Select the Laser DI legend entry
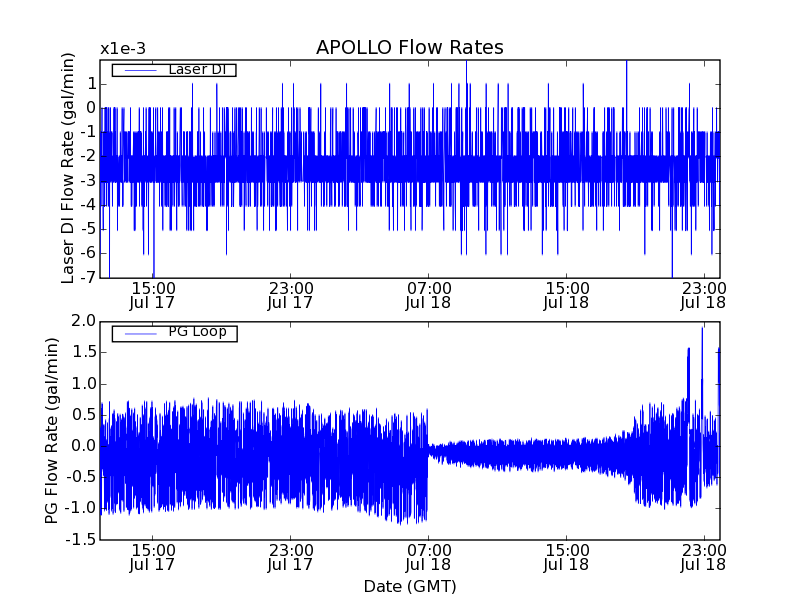This screenshot has height=600, width=800. [x=174, y=70]
